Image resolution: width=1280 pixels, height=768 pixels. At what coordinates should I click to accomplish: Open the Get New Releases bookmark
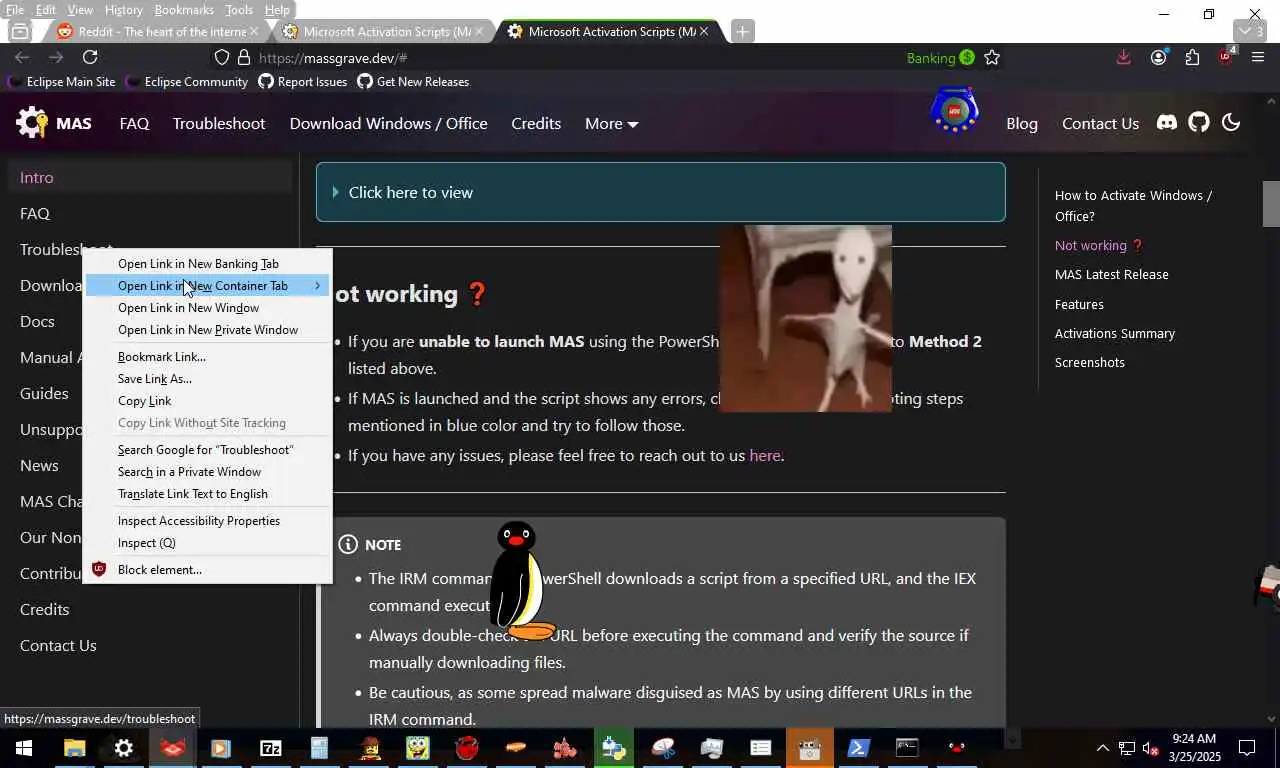[413, 82]
